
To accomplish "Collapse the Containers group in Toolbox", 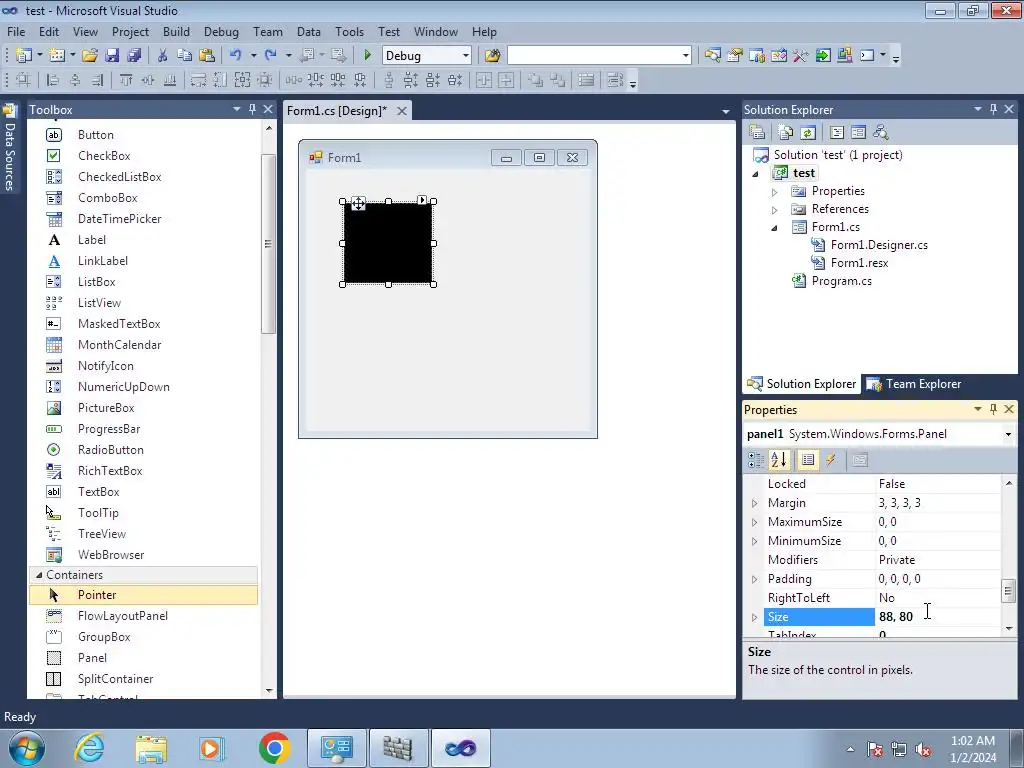I will point(39,575).
